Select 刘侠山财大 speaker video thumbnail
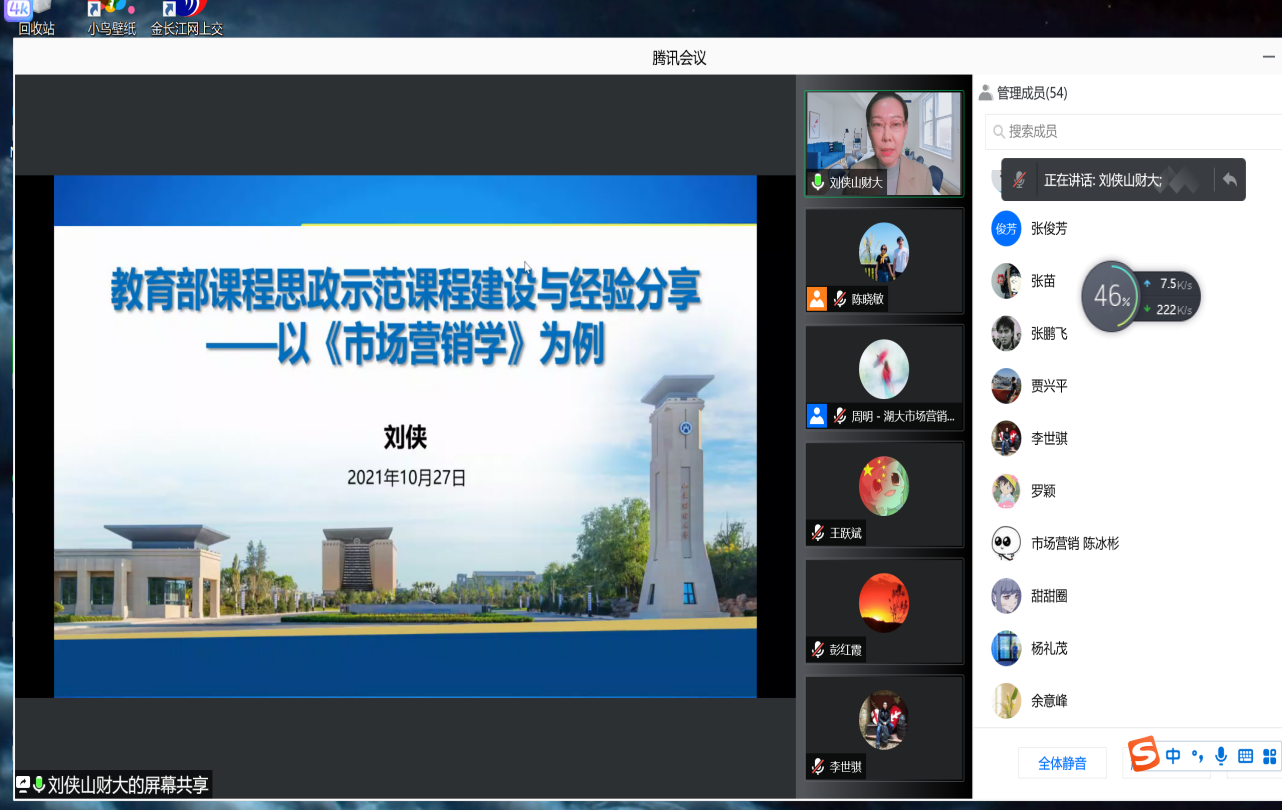This screenshot has height=810, width=1282. pos(884,143)
